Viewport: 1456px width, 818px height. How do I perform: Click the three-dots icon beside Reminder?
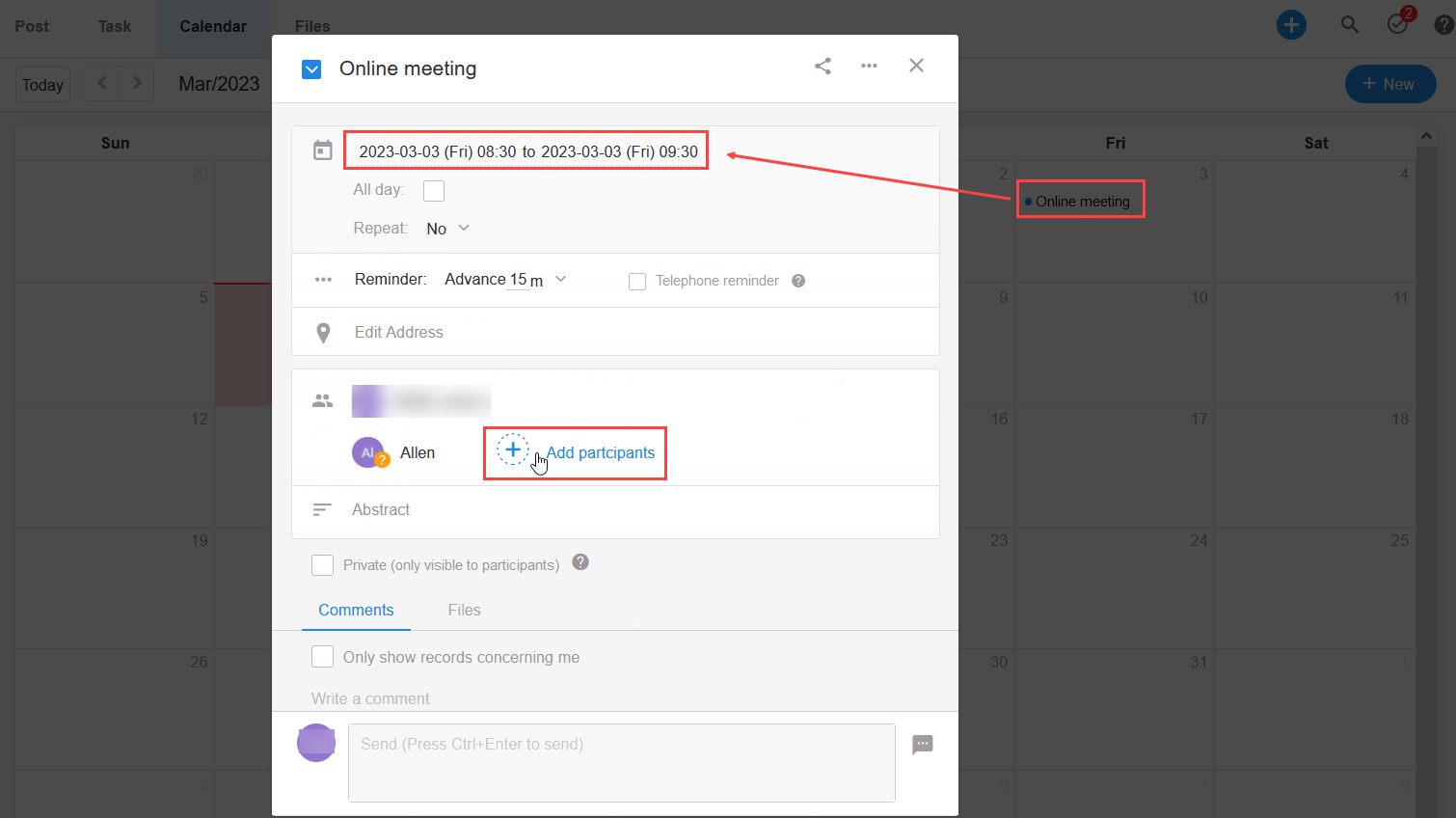point(323,280)
